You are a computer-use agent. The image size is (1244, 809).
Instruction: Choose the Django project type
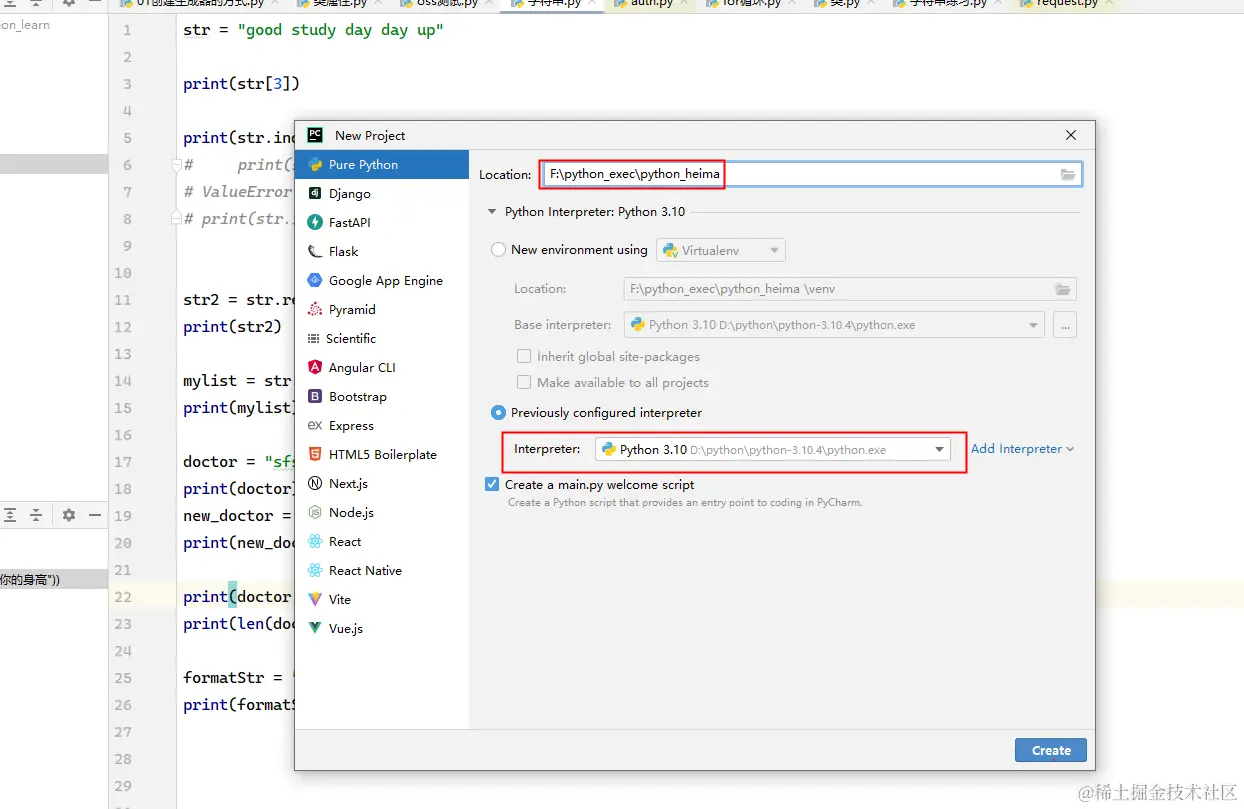(x=382, y=194)
